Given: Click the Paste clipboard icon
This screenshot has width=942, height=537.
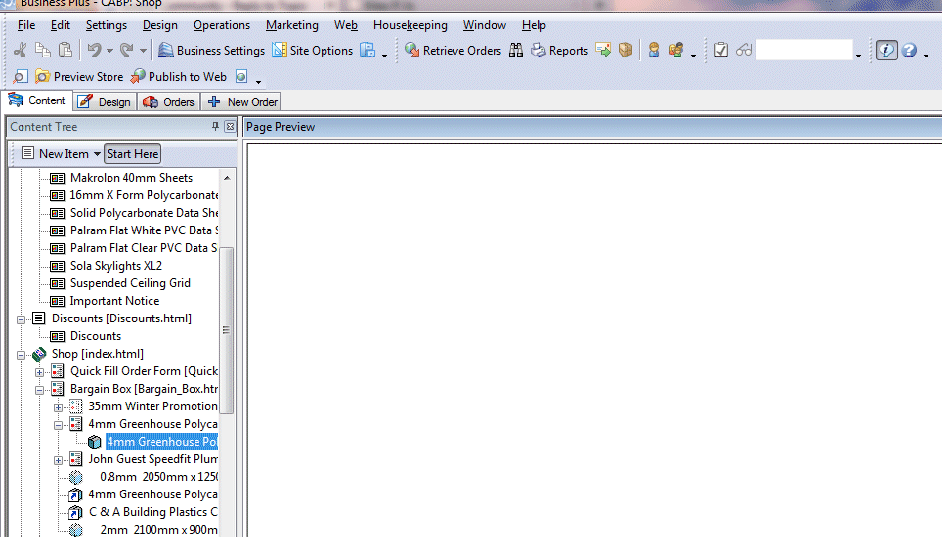Looking at the screenshot, I should tap(65, 50).
